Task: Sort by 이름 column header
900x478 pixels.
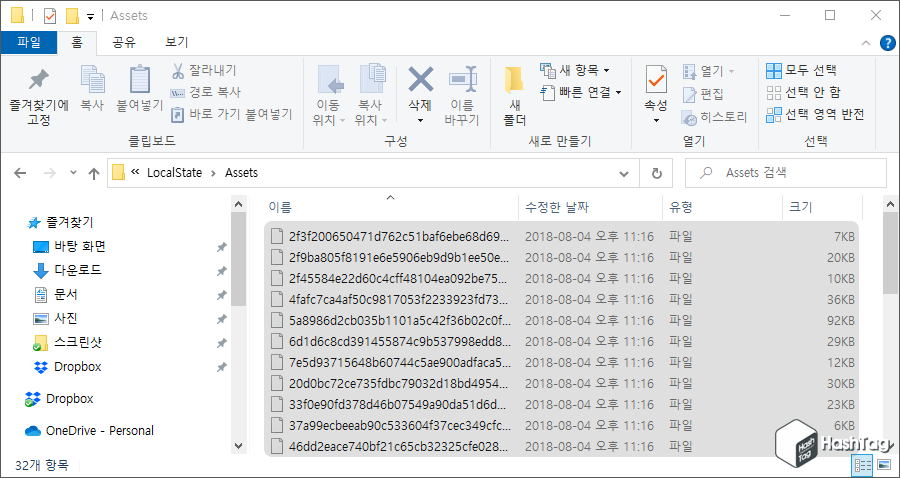Action: 390,207
